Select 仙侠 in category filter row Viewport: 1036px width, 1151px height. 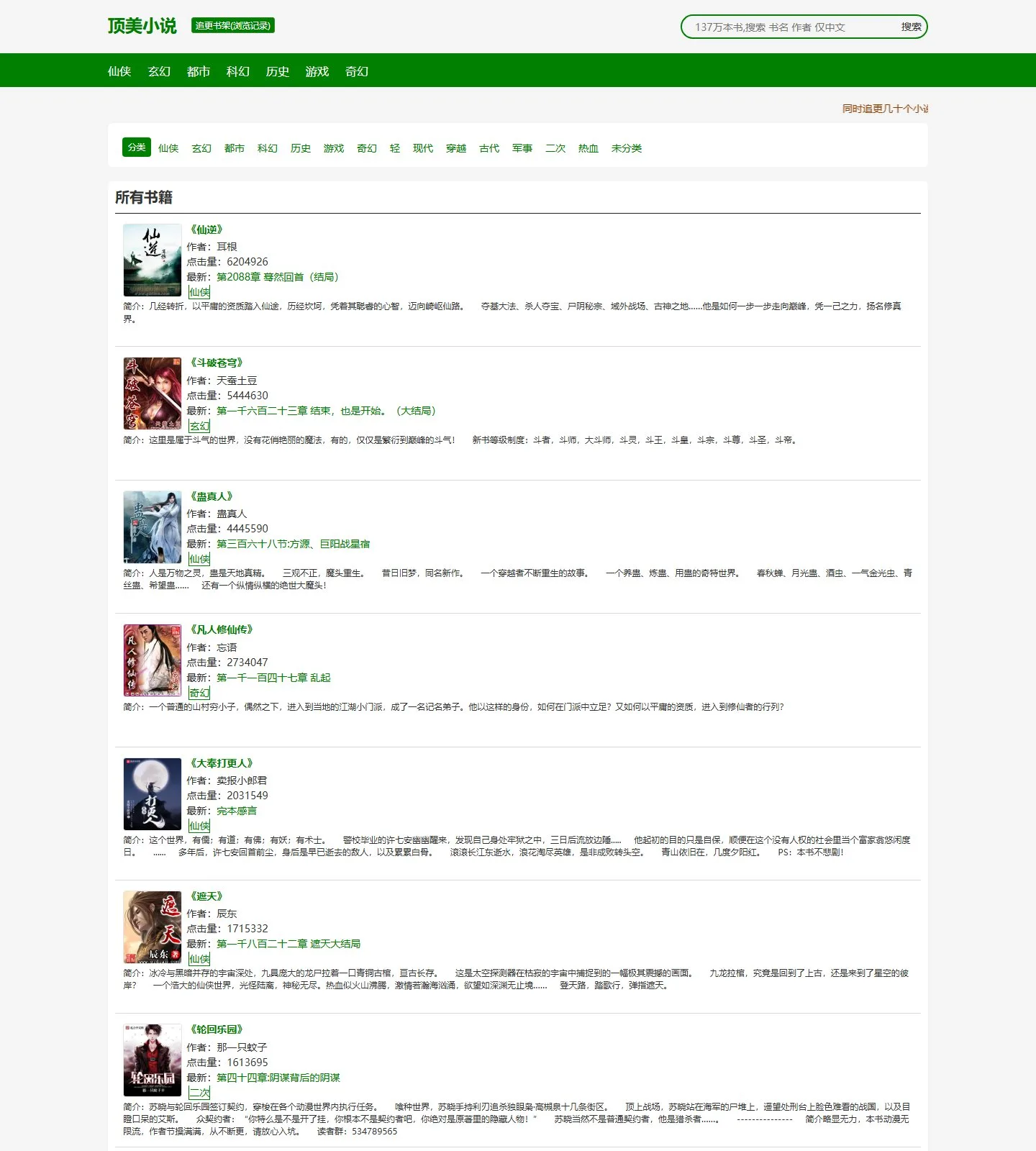168,148
